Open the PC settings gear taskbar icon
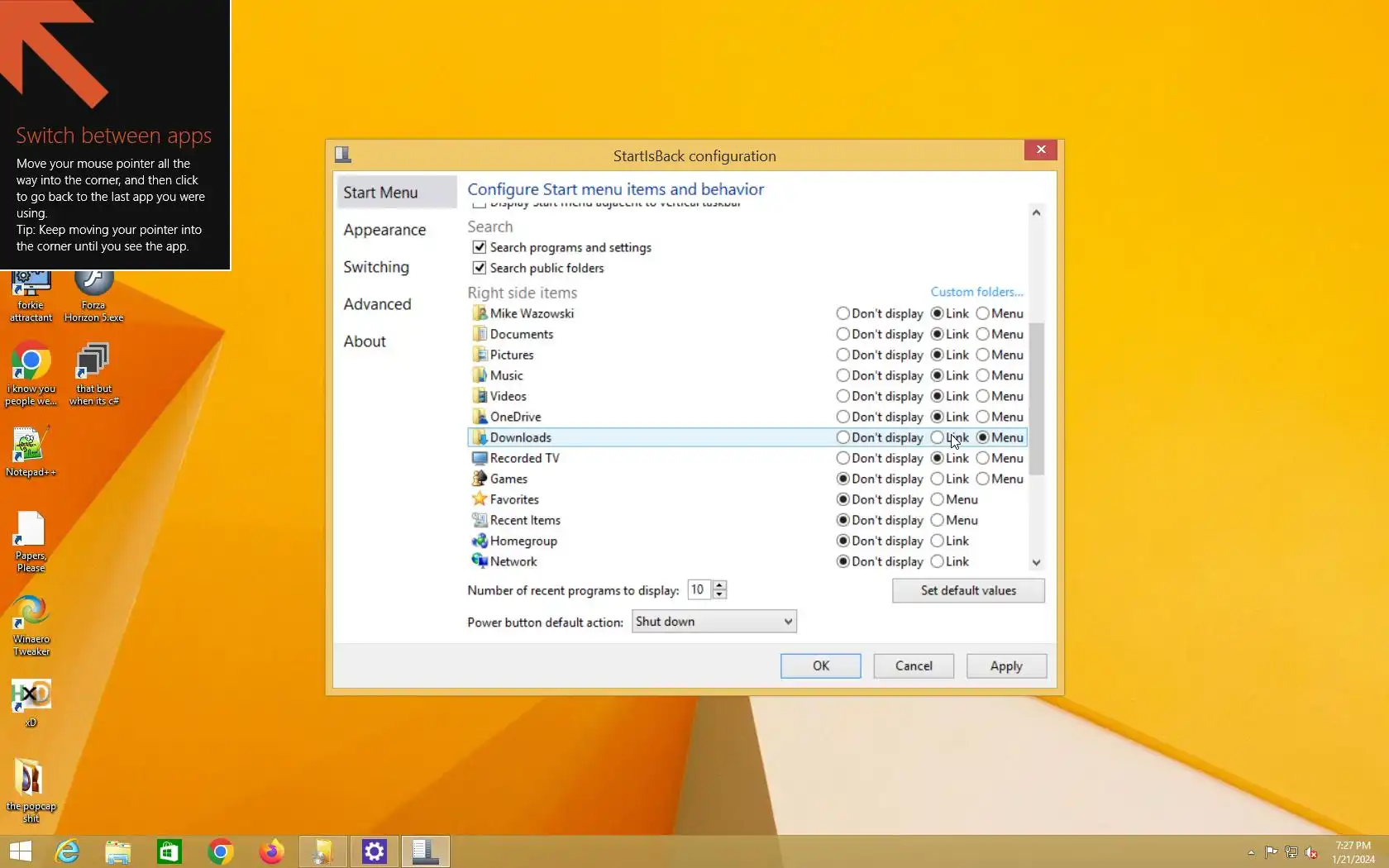 pos(375,851)
